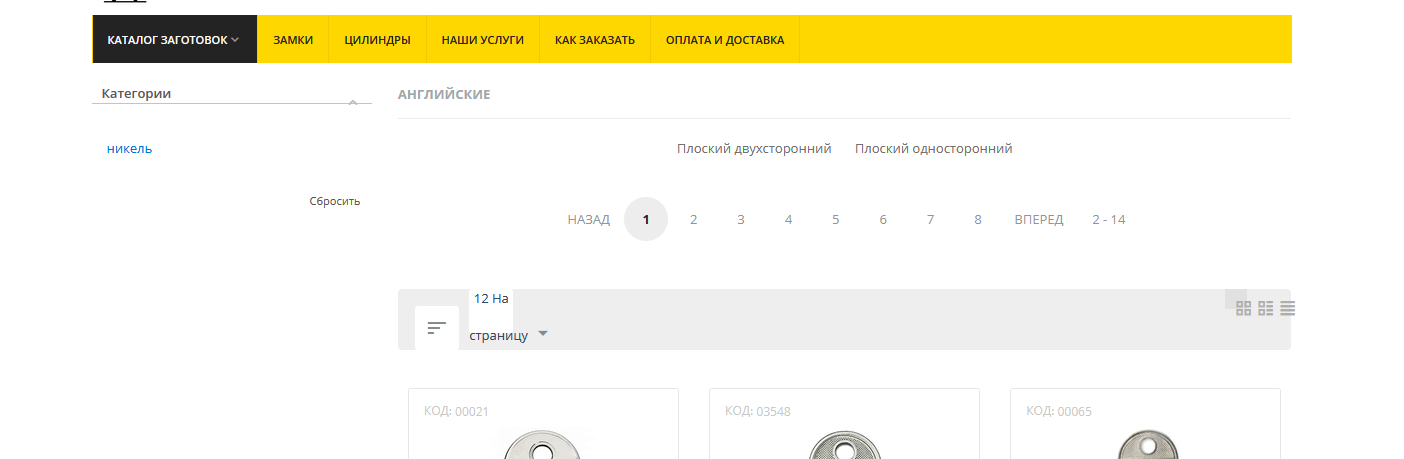The width and height of the screenshot is (1404, 459).
Task: Go to pagination page 2
Action: [x=693, y=219]
